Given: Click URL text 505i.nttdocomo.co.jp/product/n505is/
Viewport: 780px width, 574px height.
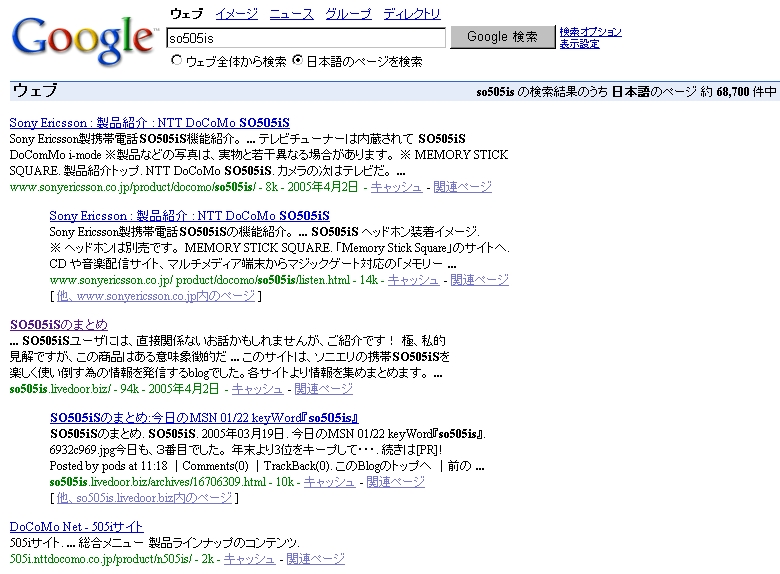Looking at the screenshot, I should [x=100, y=559].
